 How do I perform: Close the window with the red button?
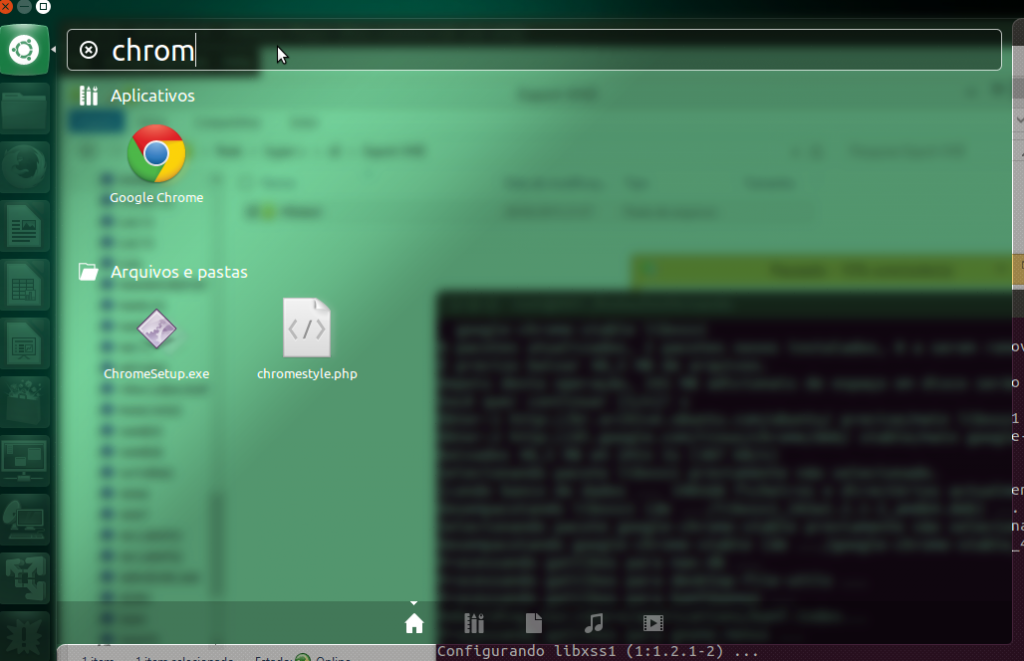tap(6, 7)
